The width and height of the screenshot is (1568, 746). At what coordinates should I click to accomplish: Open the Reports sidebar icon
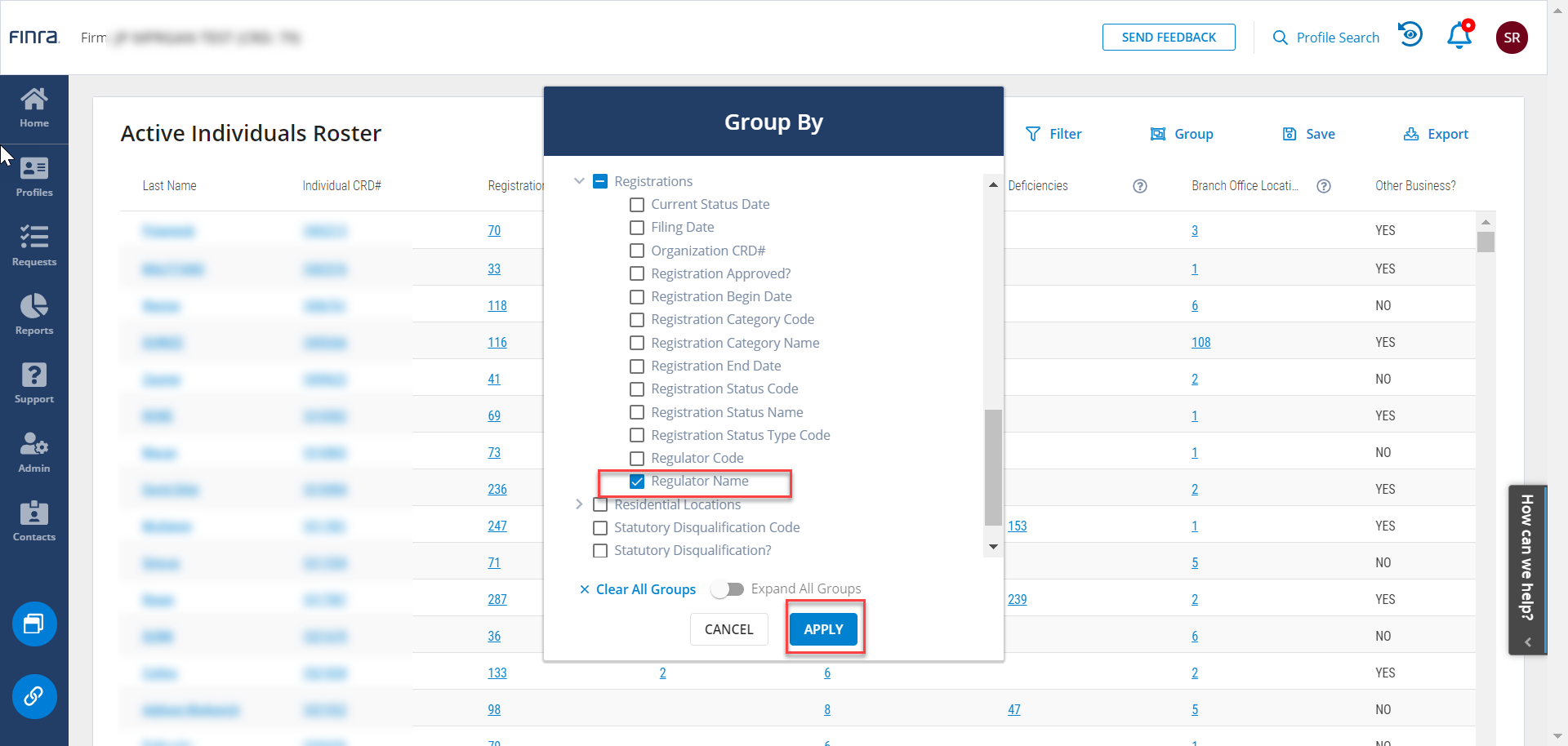point(34,314)
